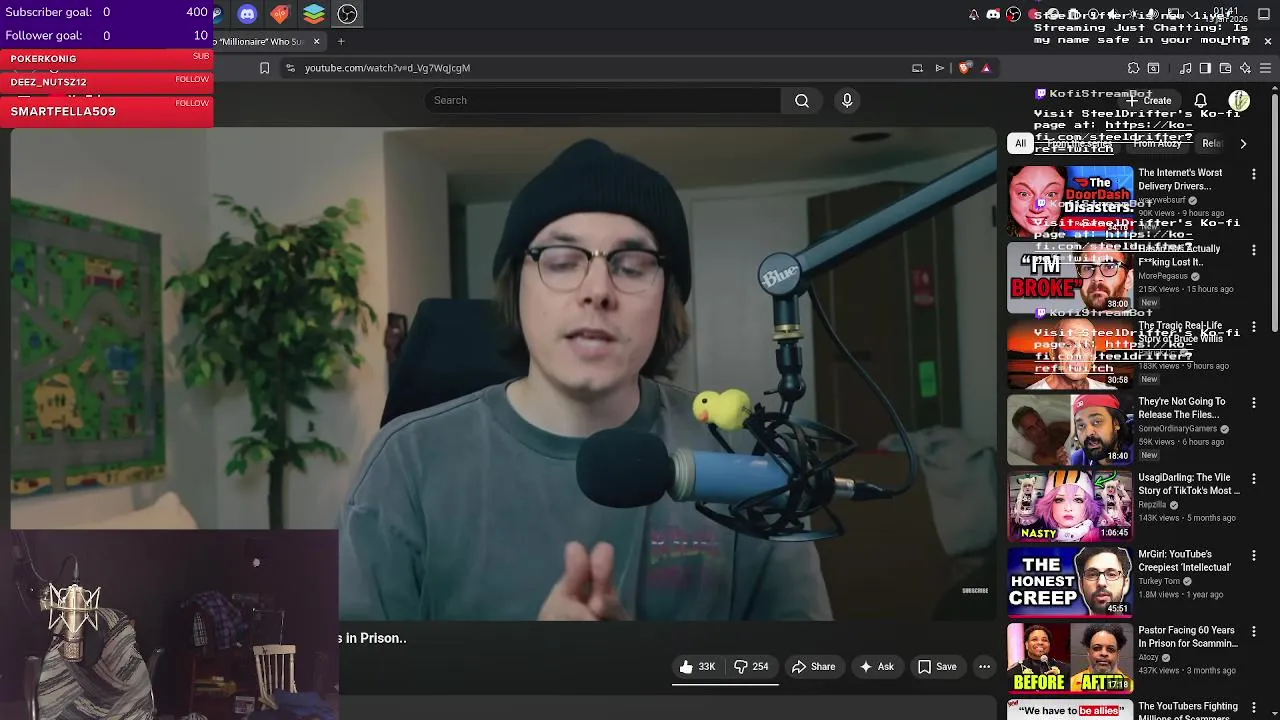Viewport: 1280px width, 720px height.
Task: Click the Ask button under the video
Action: pos(876,667)
